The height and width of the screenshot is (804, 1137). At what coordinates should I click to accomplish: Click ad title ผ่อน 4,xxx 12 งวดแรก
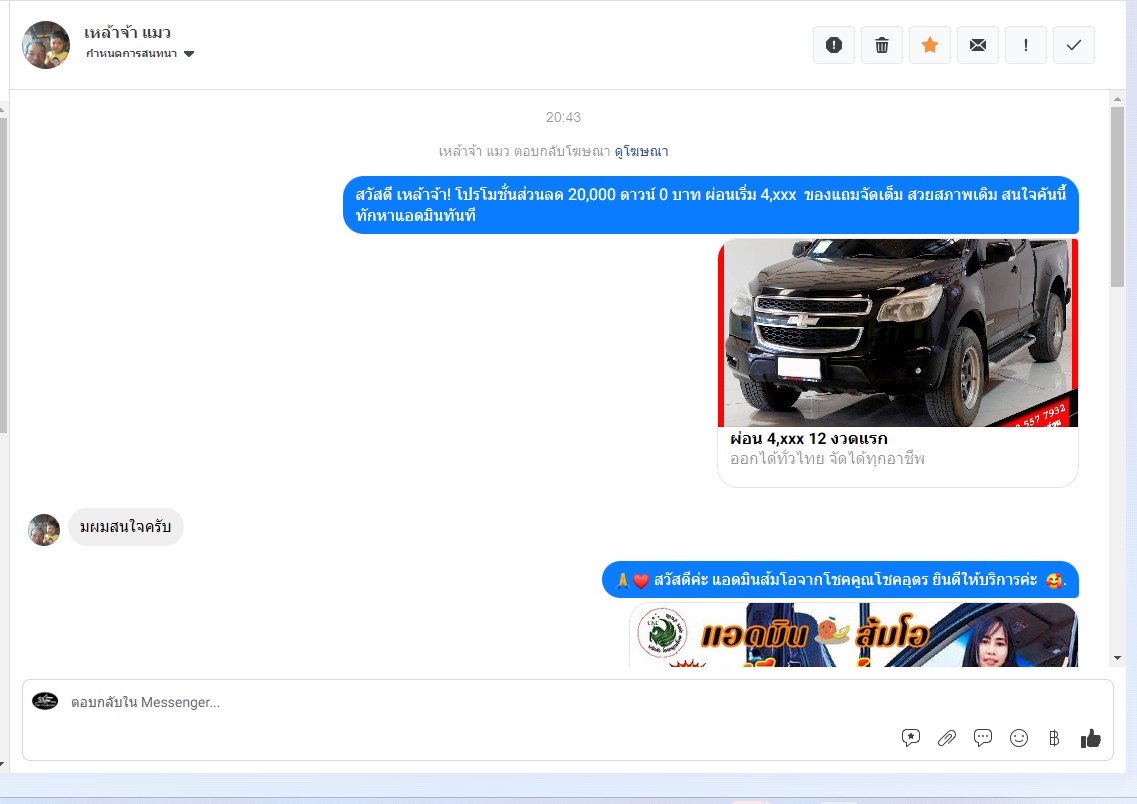(809, 439)
